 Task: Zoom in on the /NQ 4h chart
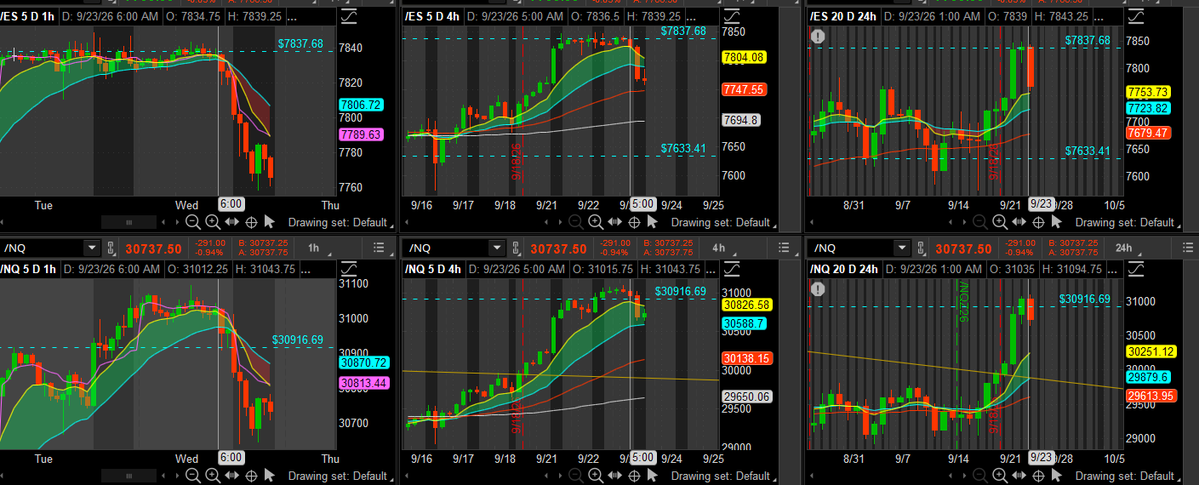[x=595, y=474]
